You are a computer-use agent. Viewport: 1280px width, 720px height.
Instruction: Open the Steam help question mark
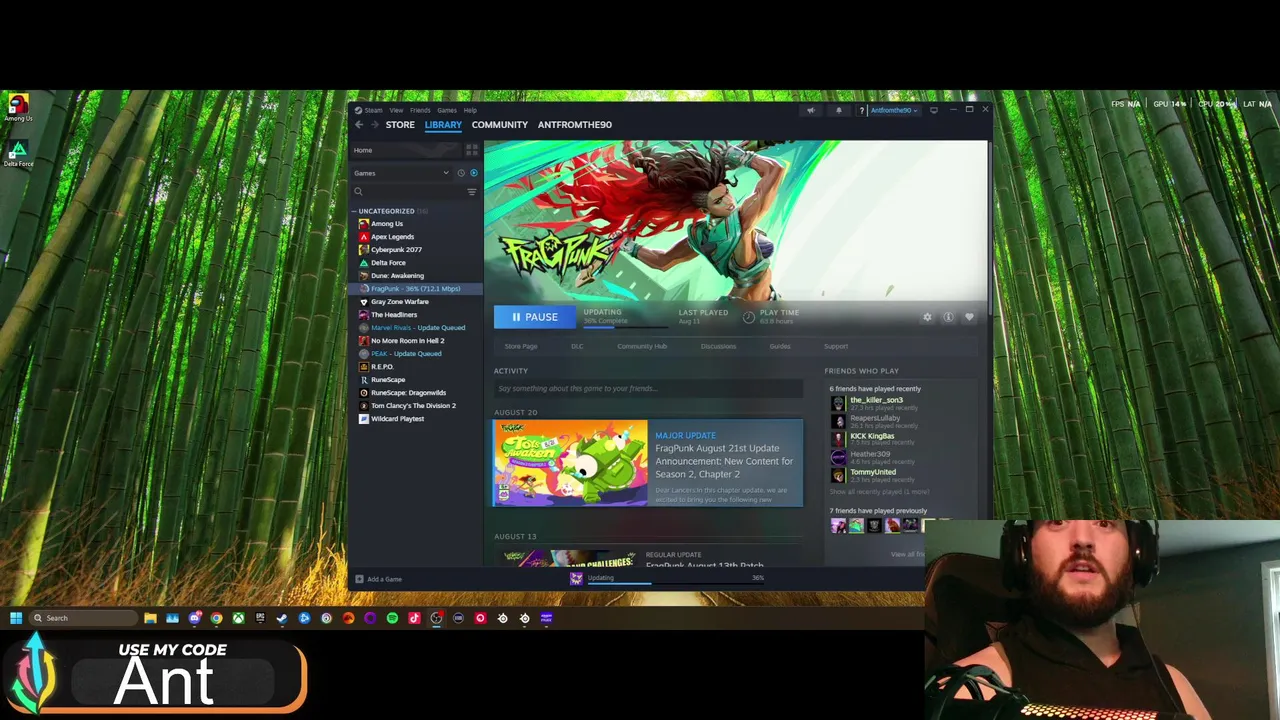pyautogui.click(x=861, y=110)
